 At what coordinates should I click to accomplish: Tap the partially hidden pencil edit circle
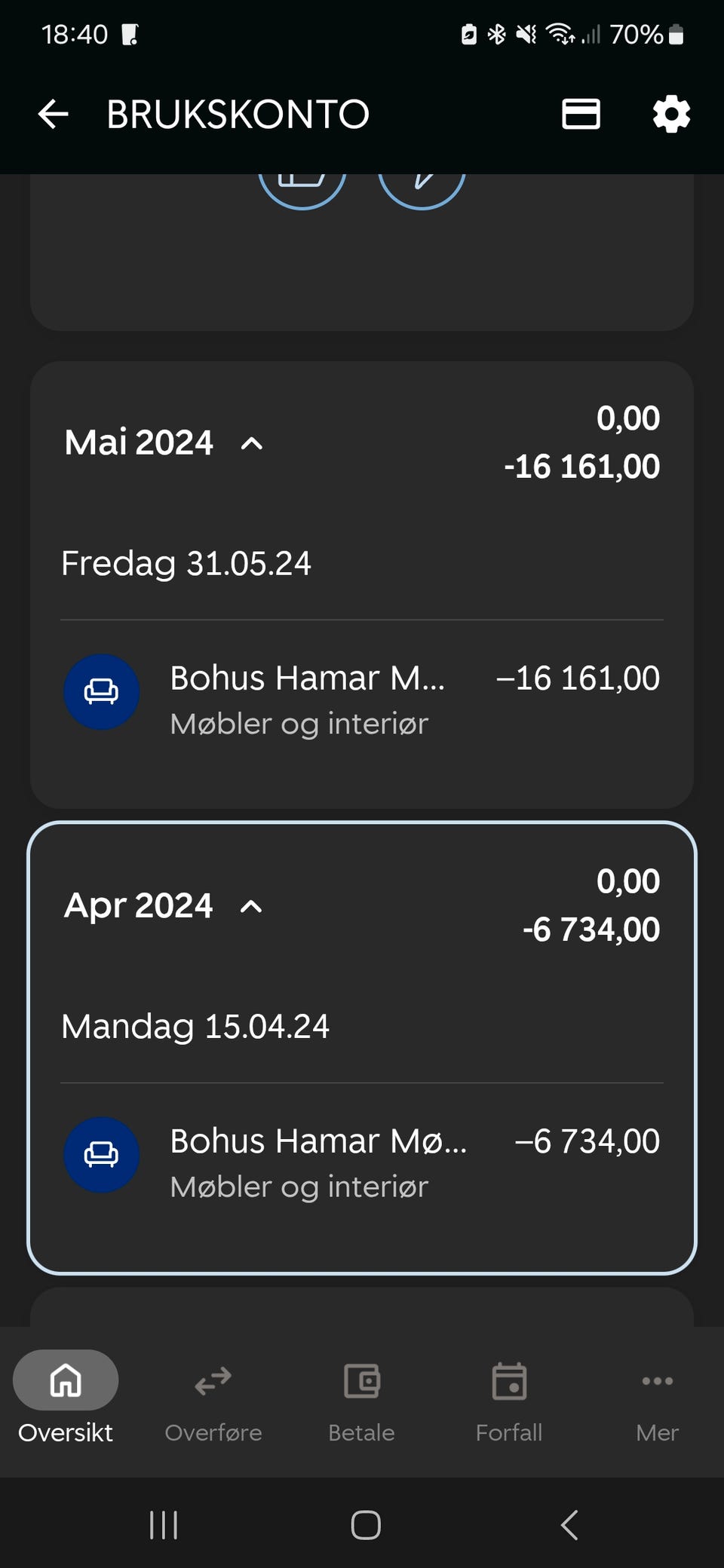point(422,190)
